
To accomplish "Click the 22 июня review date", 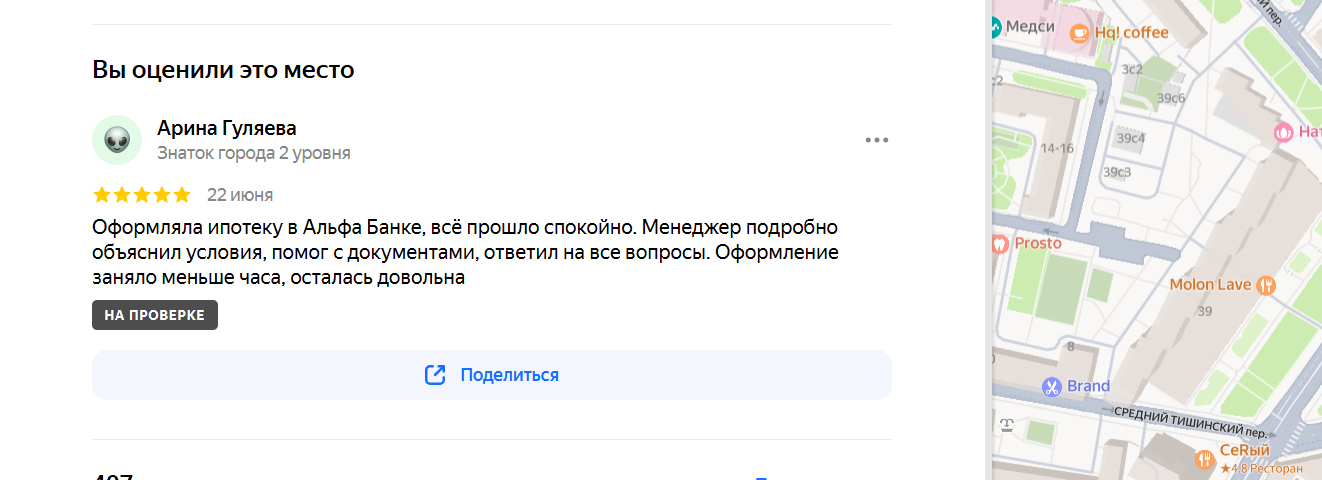I will click(x=240, y=194).
